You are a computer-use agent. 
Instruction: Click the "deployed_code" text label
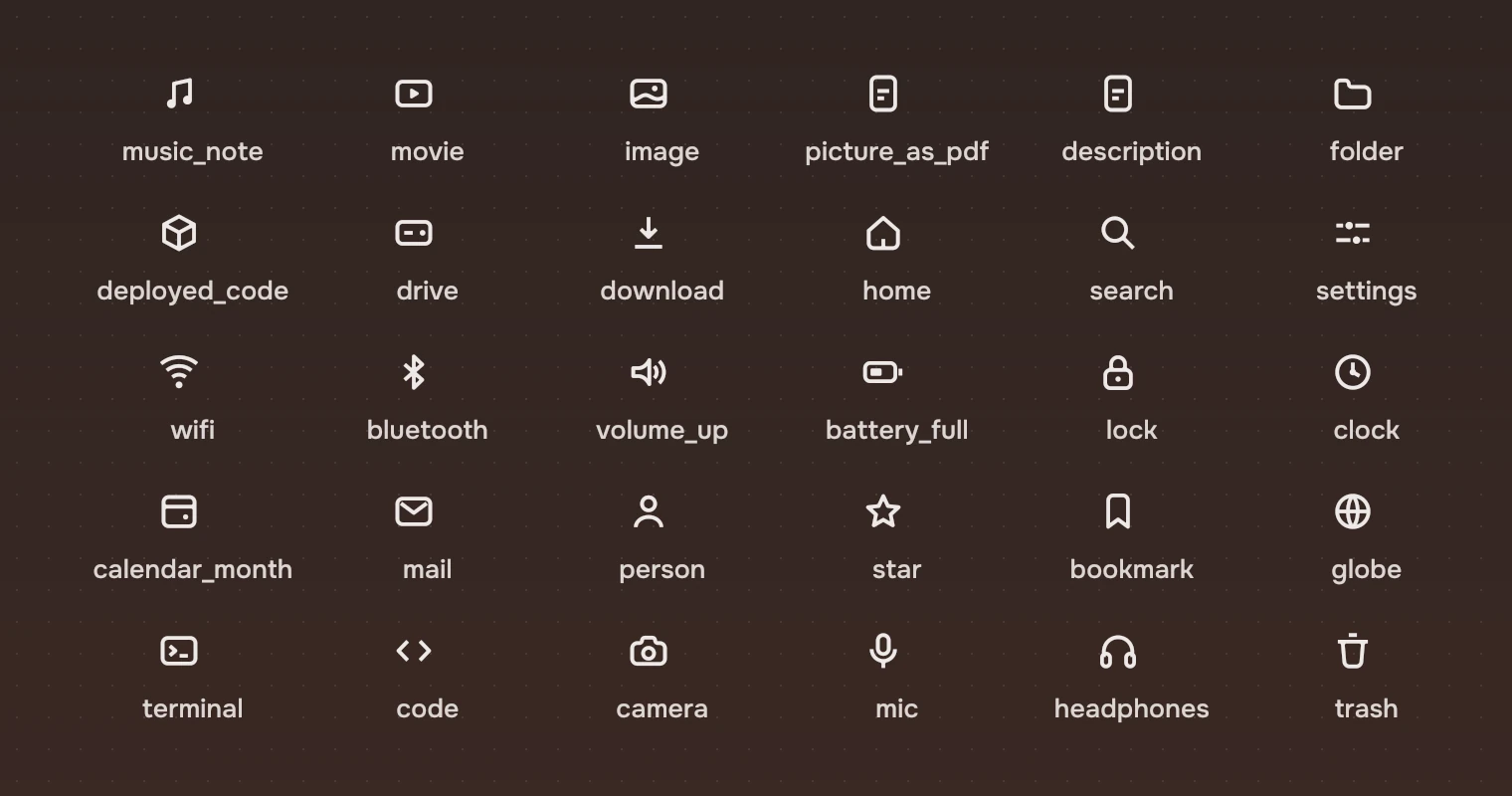tap(193, 292)
